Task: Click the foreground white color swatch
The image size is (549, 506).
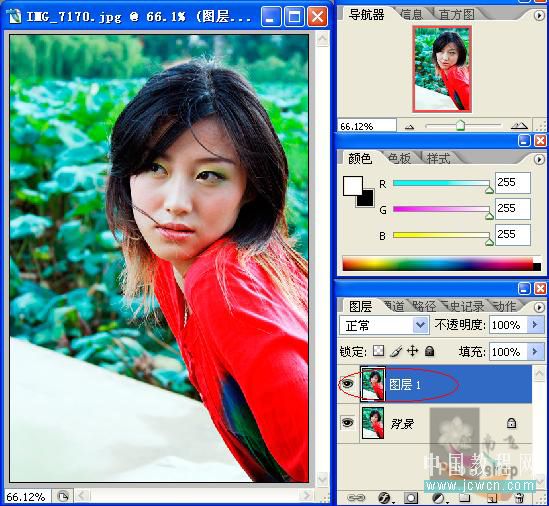Action: (x=352, y=186)
